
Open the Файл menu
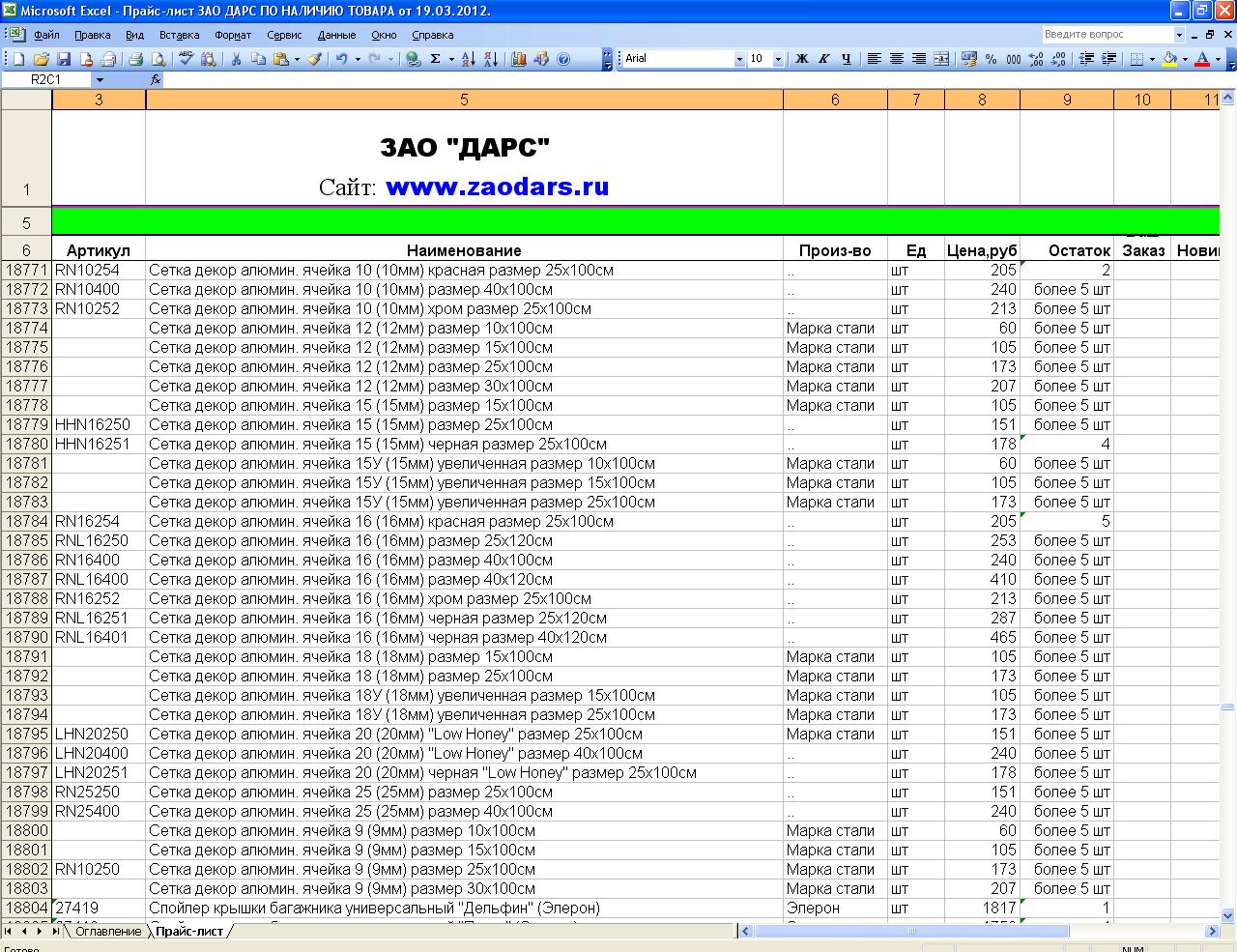click(46, 35)
